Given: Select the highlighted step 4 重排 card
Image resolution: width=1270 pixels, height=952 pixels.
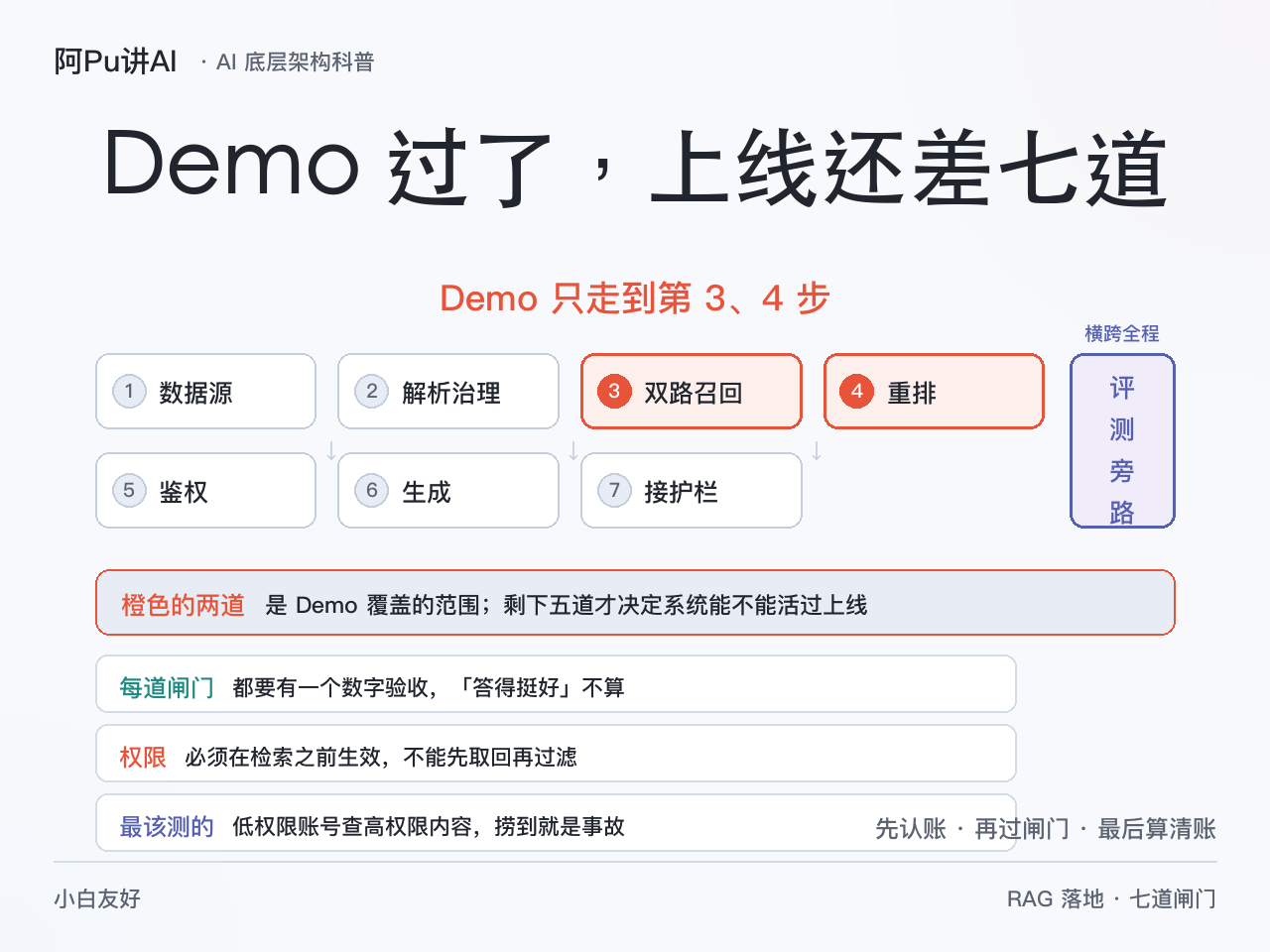Looking at the screenshot, I should (934, 392).
